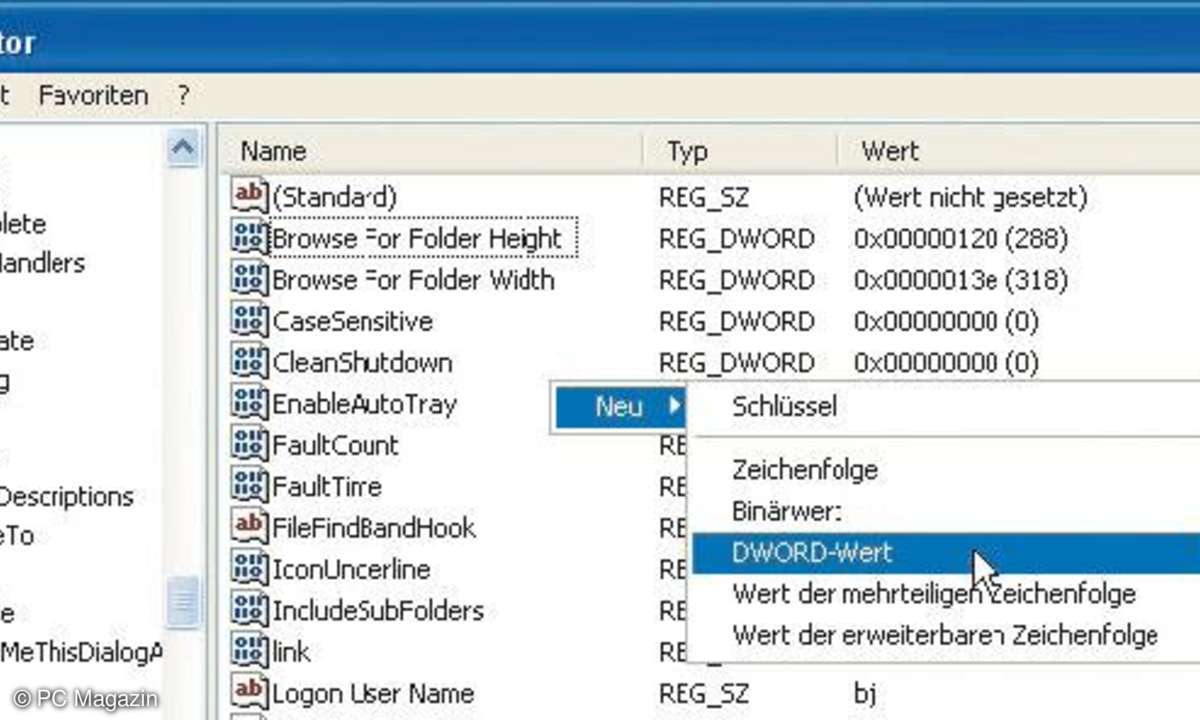This screenshot has width=1200, height=720.
Task: Select Schlüssel in the Neu submenu
Action: [785, 407]
